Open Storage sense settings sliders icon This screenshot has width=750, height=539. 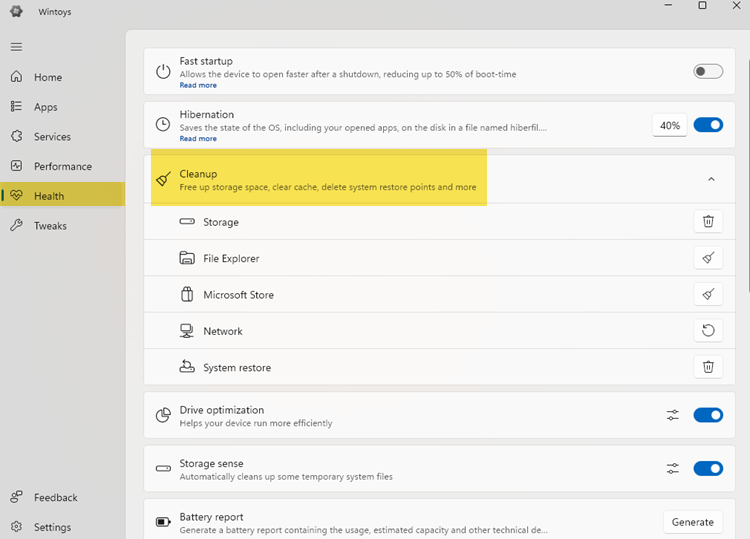[673, 468]
